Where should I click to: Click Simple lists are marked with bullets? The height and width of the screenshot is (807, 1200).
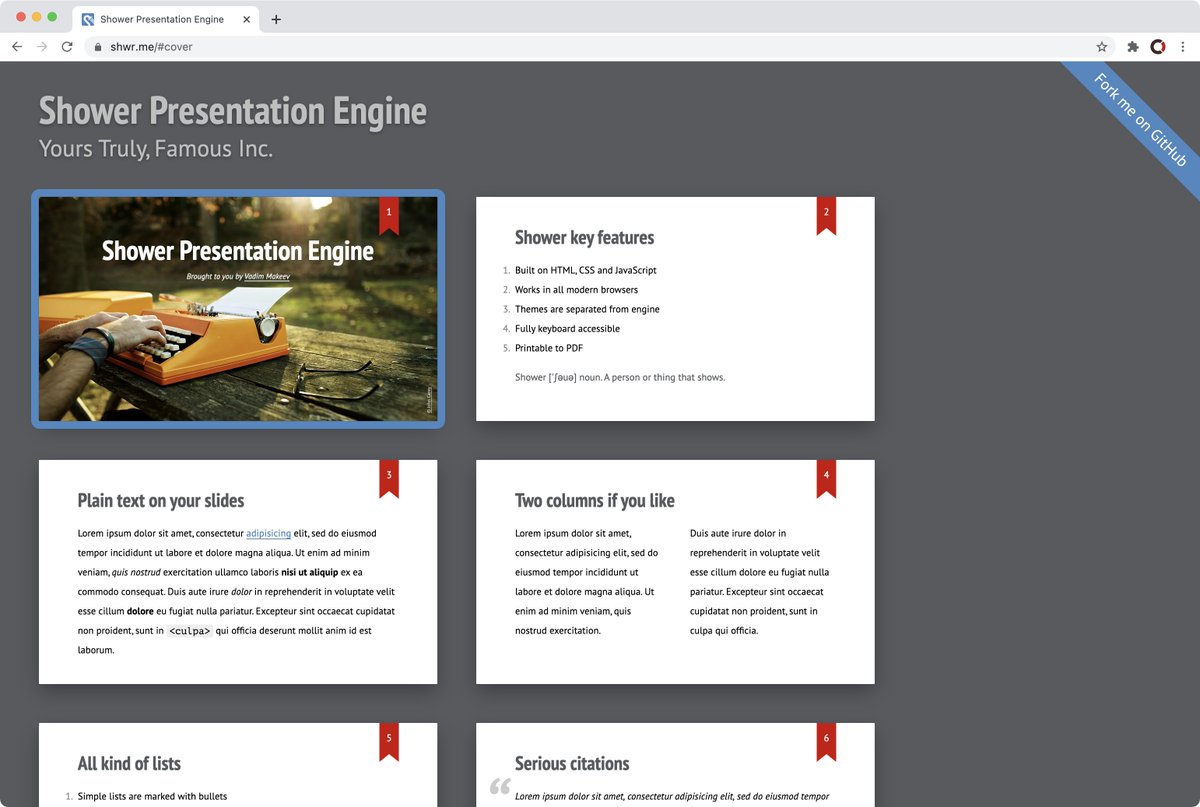(152, 797)
